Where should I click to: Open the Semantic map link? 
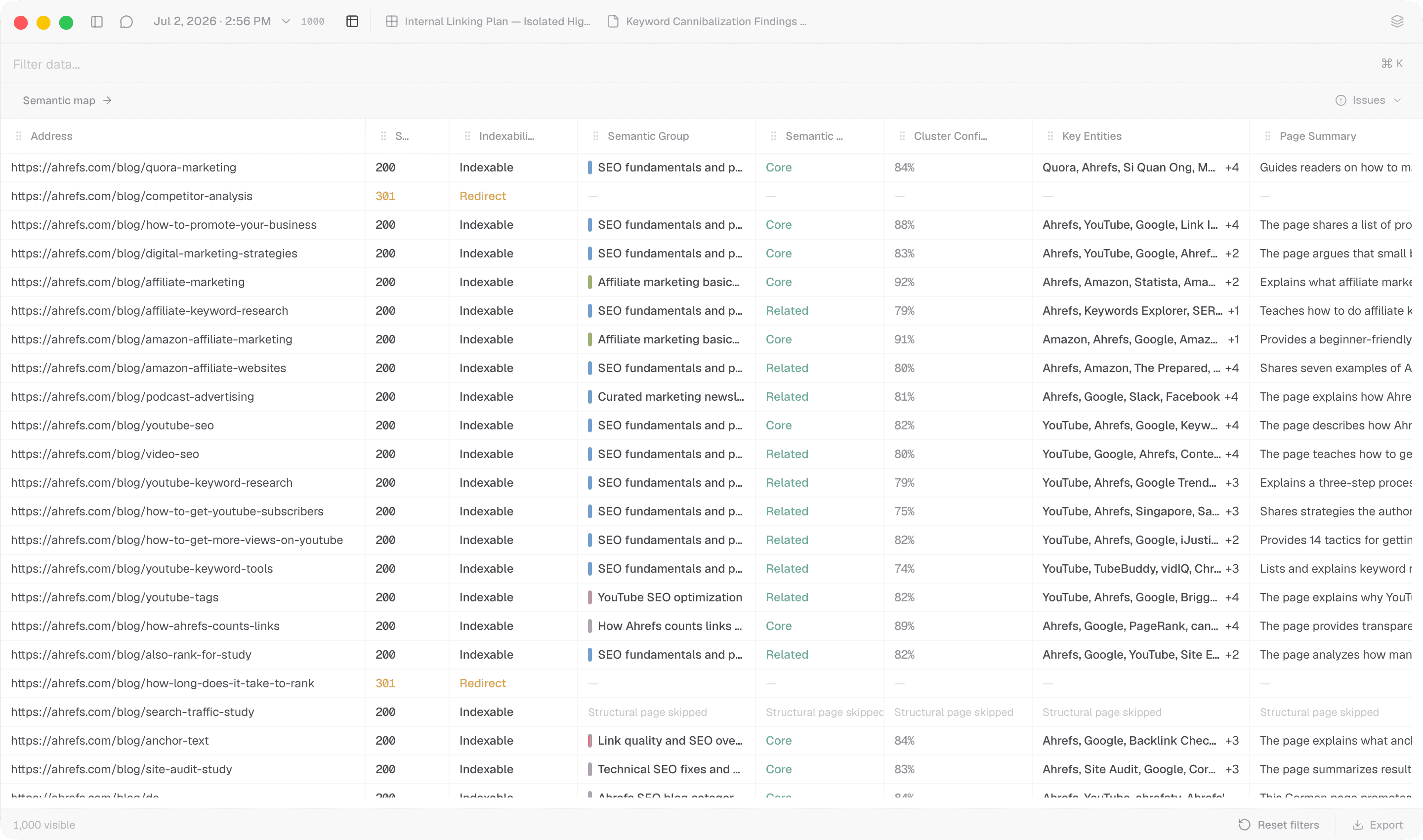pyautogui.click(x=67, y=100)
